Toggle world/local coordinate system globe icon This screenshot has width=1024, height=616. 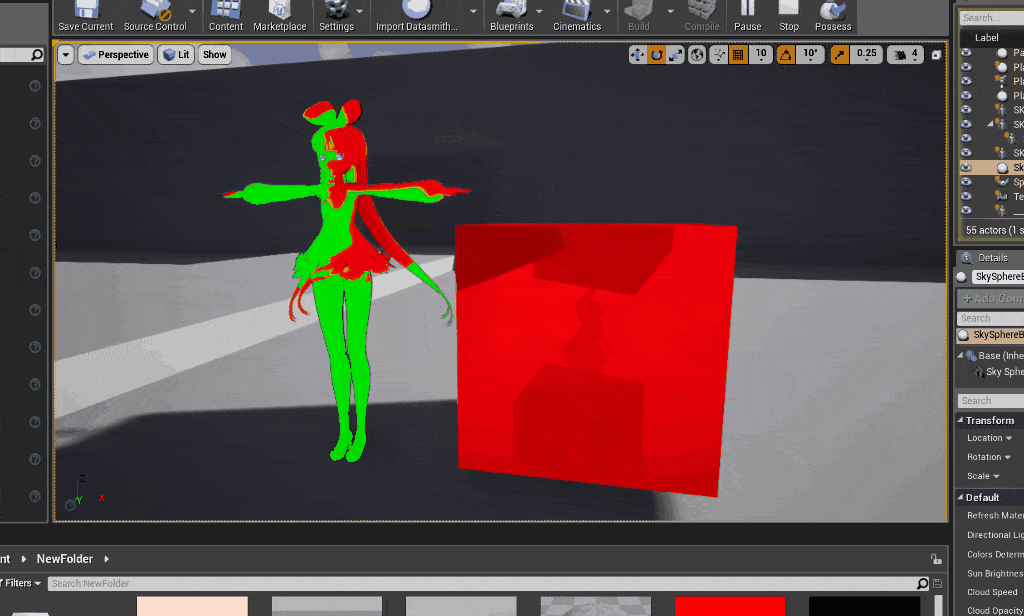tap(697, 55)
